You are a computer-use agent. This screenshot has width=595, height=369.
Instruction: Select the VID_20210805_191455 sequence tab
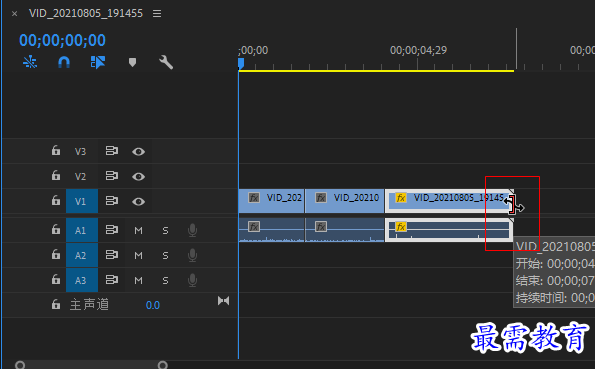tap(86, 13)
